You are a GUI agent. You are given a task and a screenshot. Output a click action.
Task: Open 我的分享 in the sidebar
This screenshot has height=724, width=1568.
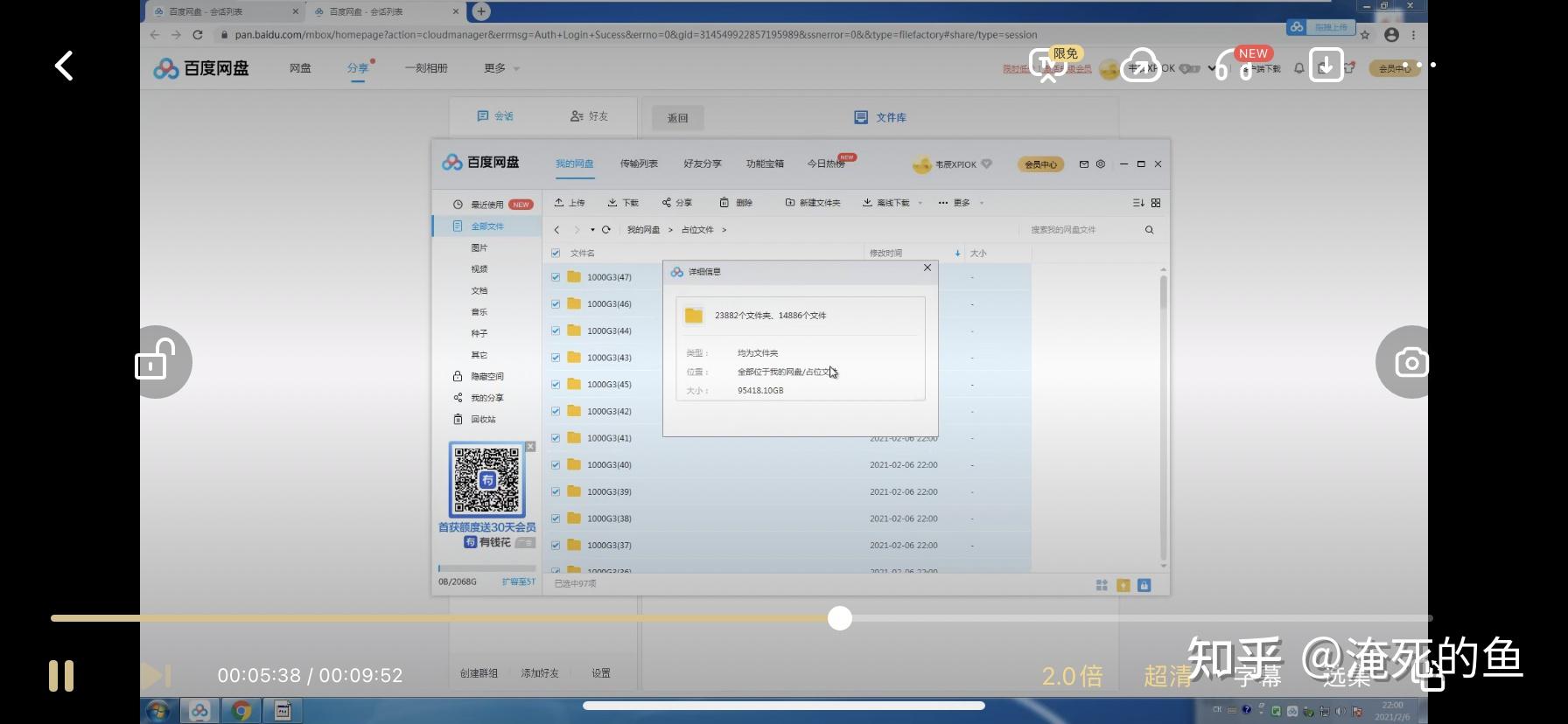click(479, 398)
